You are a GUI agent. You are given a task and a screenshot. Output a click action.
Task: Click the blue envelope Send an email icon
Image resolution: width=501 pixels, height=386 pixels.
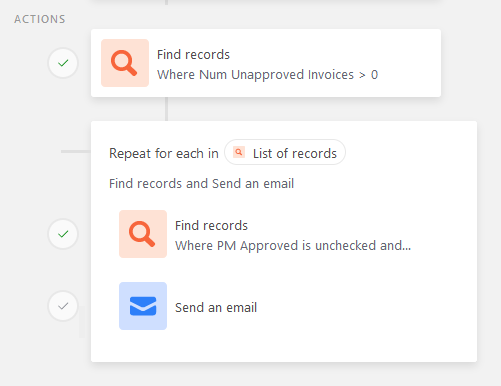pos(143,306)
